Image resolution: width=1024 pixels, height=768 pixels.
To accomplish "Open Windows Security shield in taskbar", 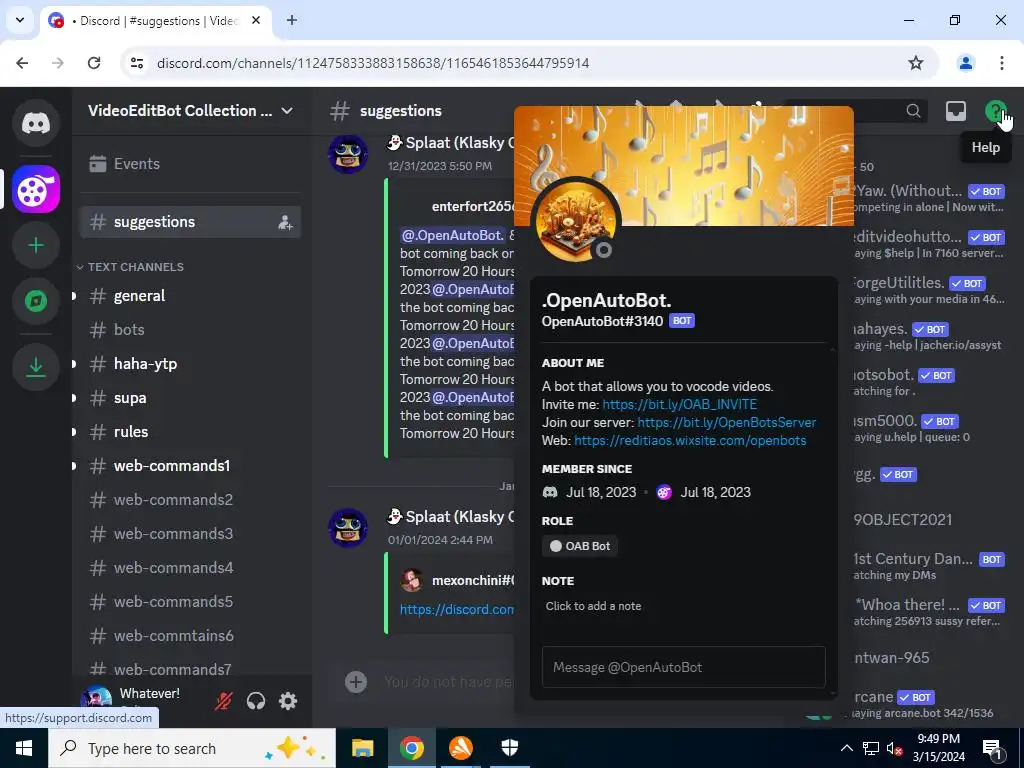I will click(x=509, y=748).
